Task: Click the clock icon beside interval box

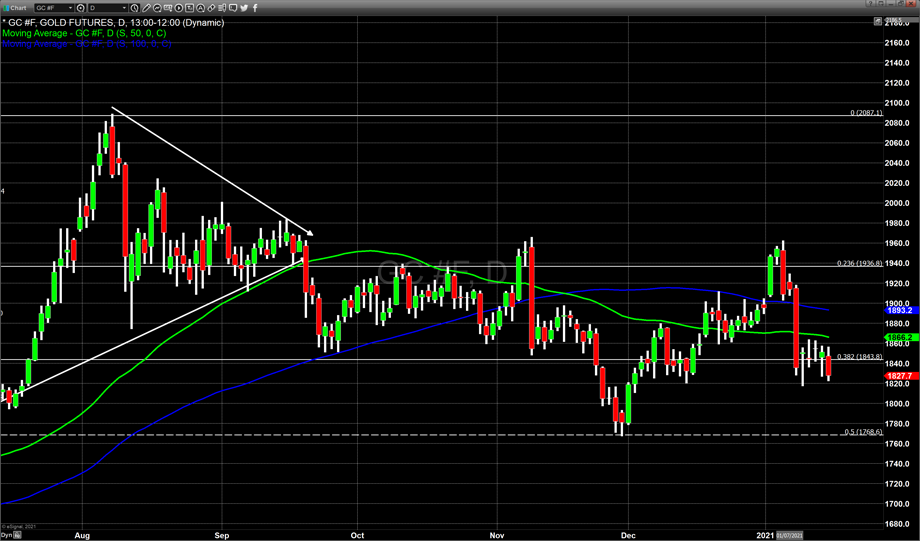Action: click(134, 8)
